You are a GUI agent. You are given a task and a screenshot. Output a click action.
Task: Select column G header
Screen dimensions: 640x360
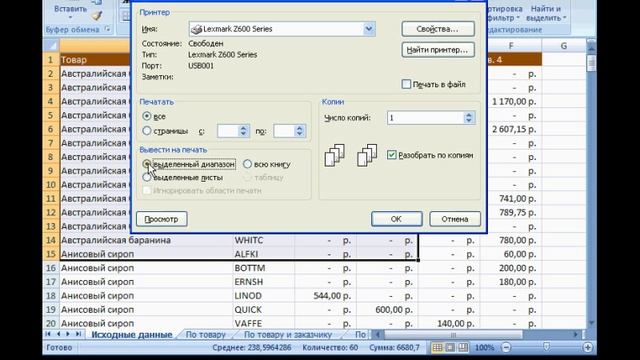point(564,46)
